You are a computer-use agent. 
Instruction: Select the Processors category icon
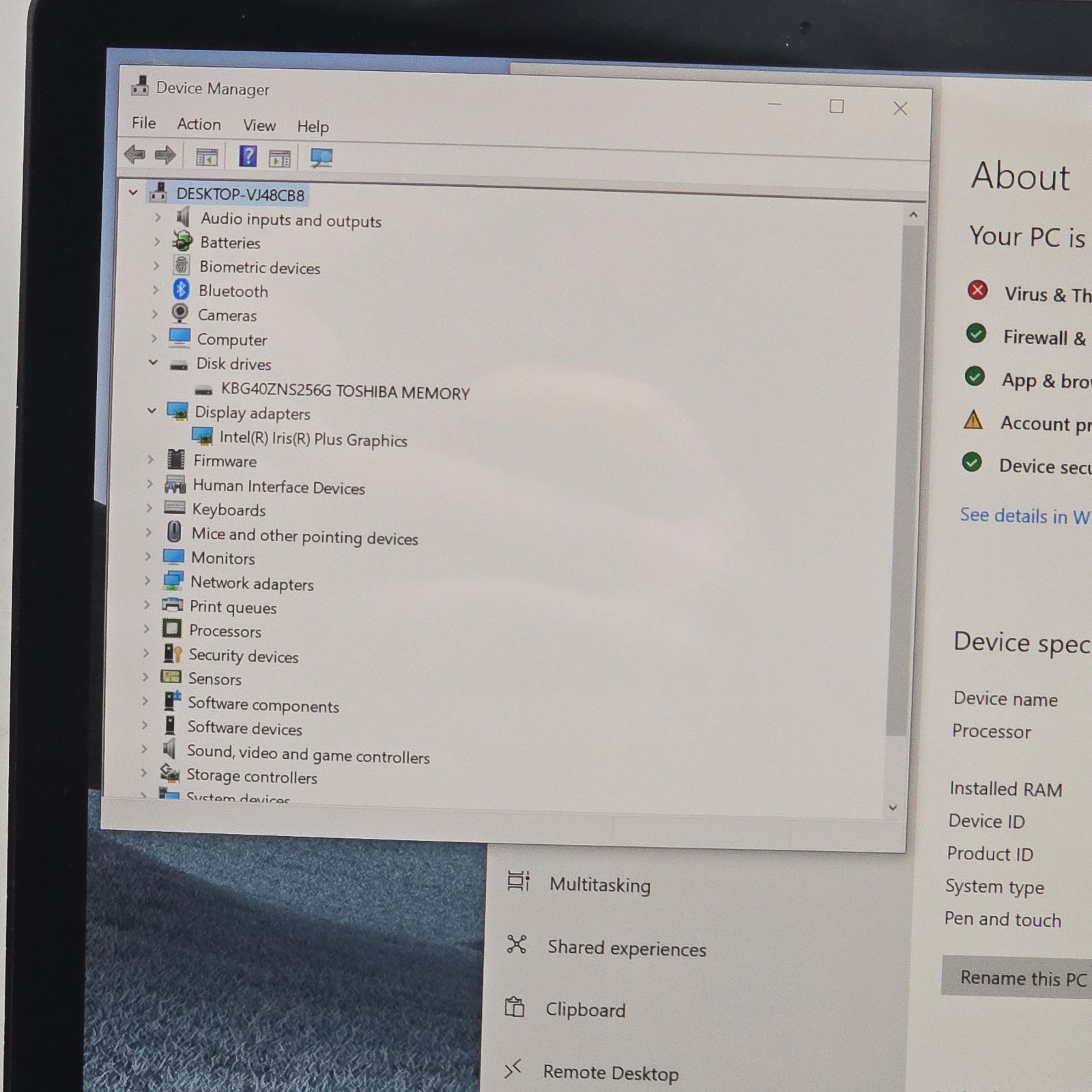click(x=172, y=629)
